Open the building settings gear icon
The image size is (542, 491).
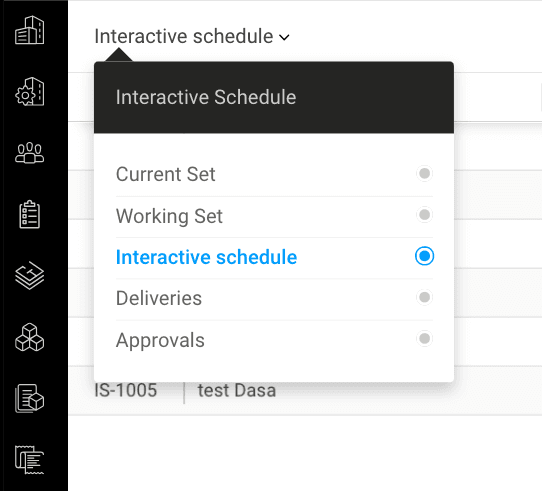click(x=30, y=92)
